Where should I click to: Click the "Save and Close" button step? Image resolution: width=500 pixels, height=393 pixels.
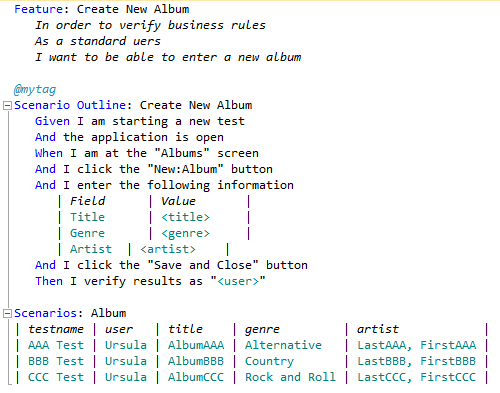point(171,265)
